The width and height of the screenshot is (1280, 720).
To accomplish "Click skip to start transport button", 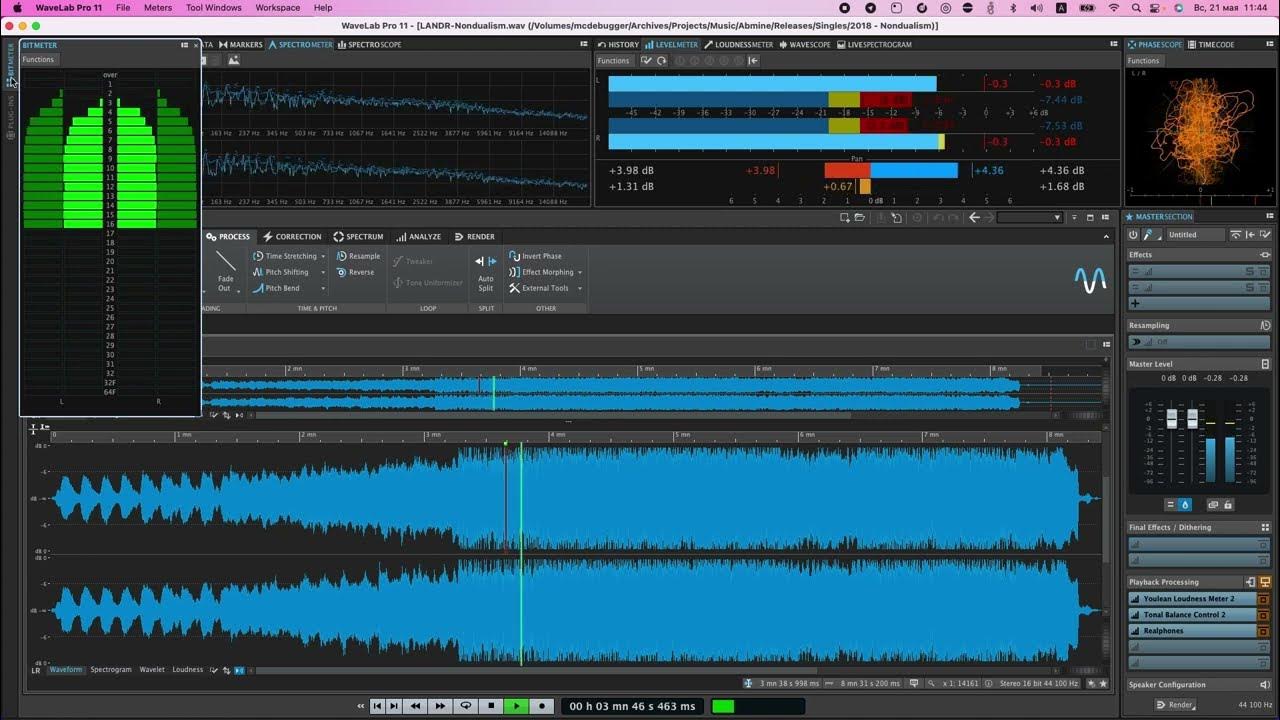I will coord(377,706).
